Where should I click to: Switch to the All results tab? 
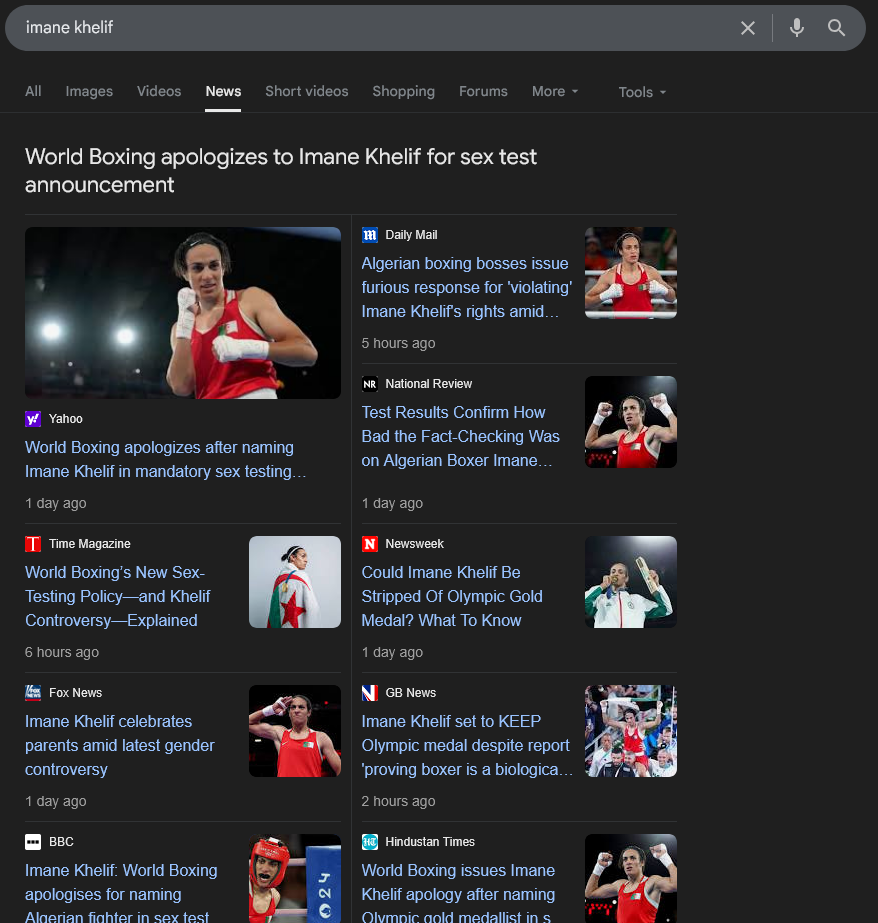(x=33, y=91)
